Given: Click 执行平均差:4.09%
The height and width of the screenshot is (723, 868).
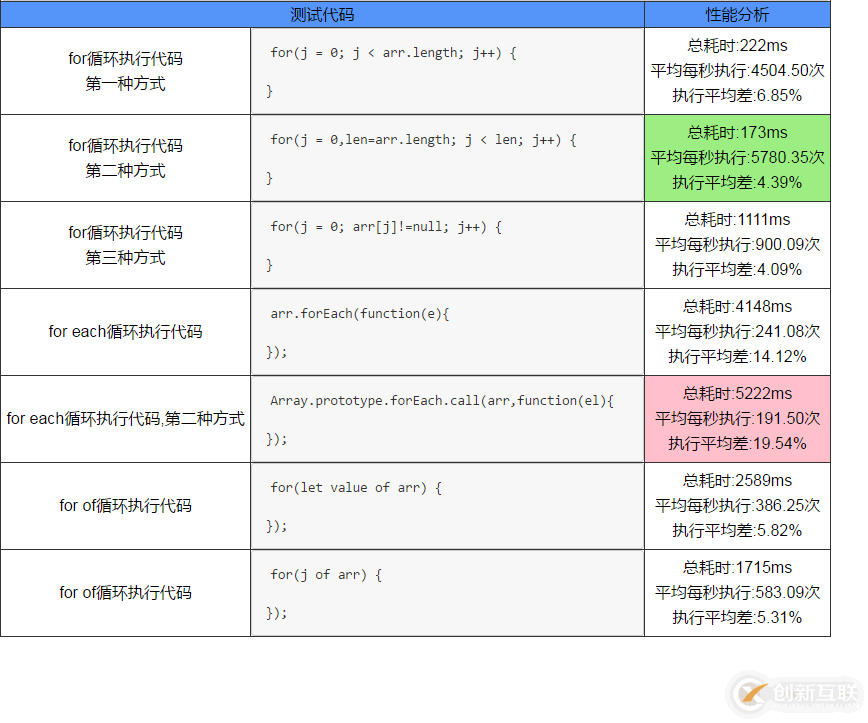Looking at the screenshot, I should pyautogui.click(x=737, y=269).
